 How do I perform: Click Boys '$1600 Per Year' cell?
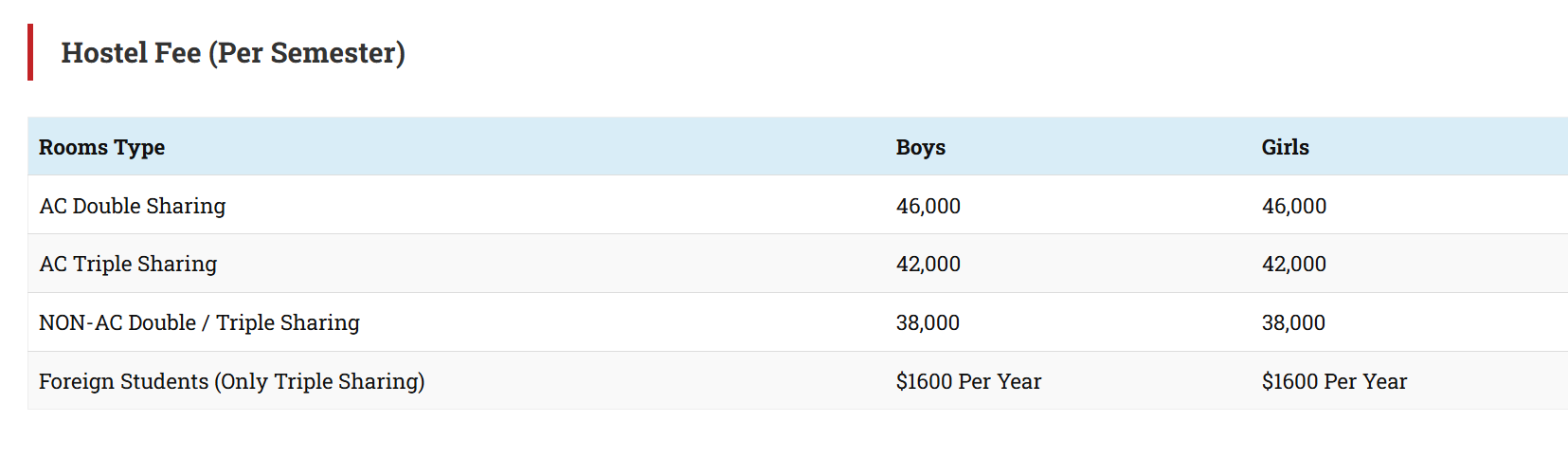(968, 381)
